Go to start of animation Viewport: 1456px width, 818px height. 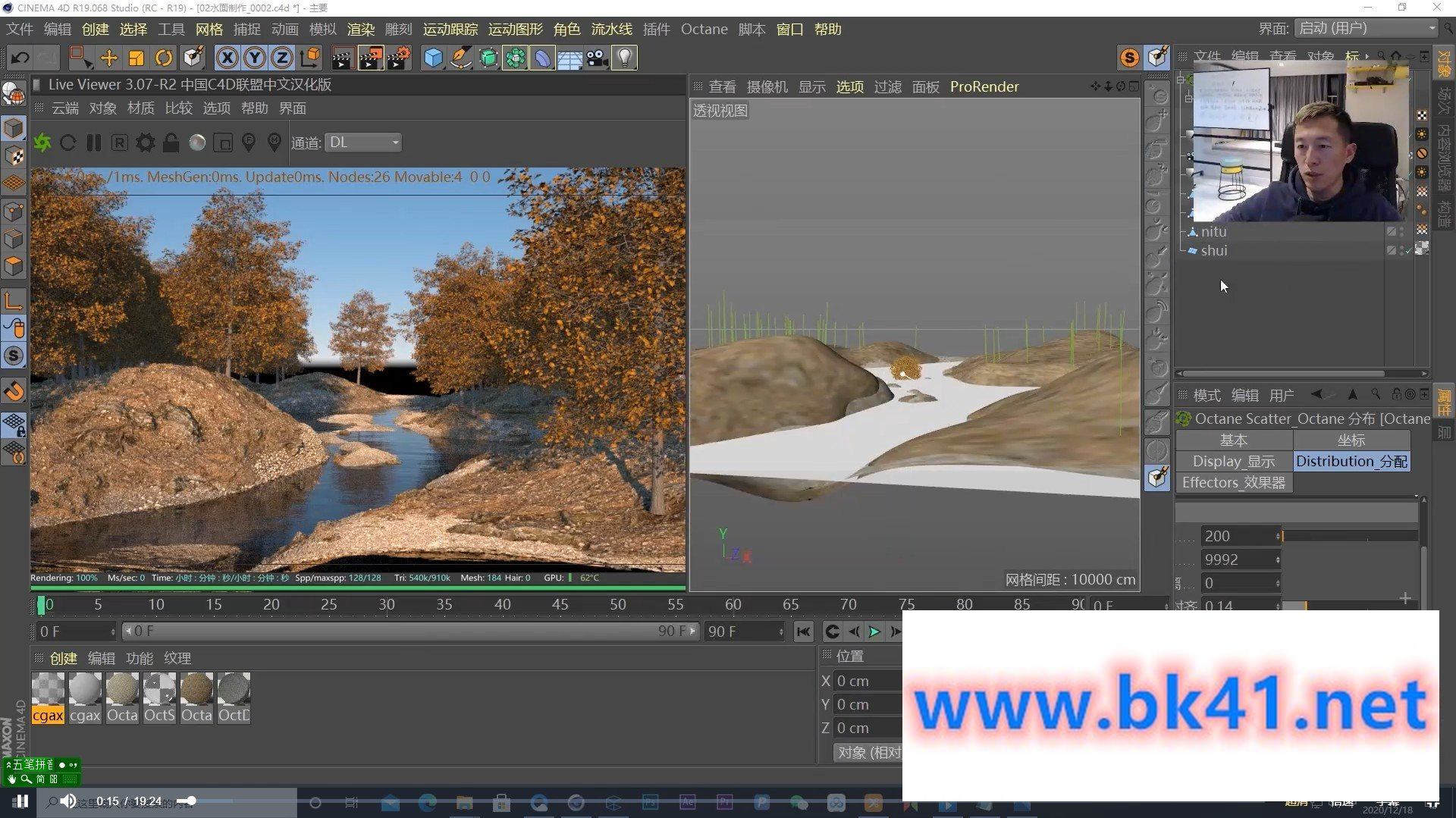(x=803, y=632)
